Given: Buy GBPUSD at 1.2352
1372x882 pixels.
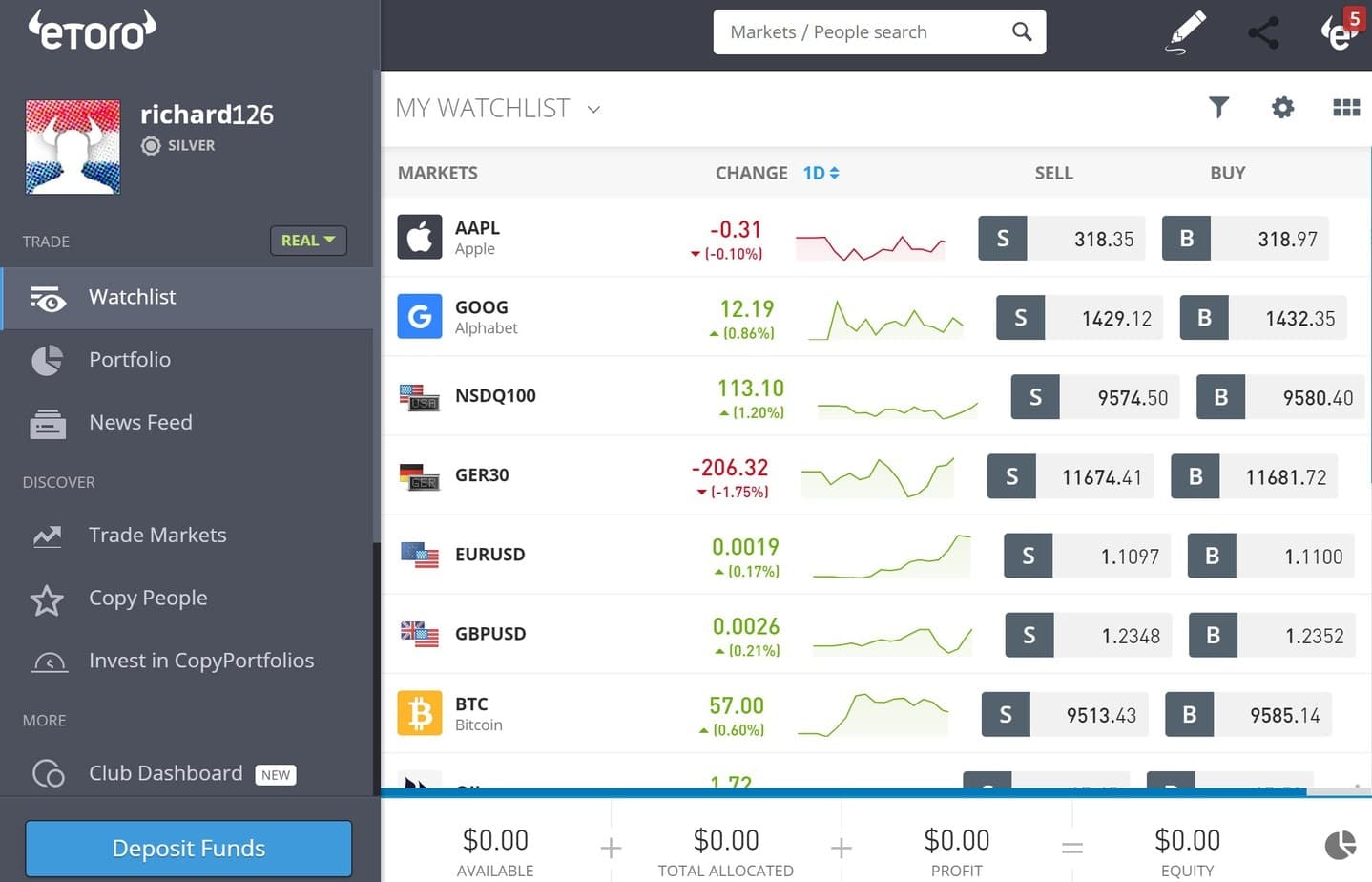Looking at the screenshot, I should click(x=1272, y=635).
